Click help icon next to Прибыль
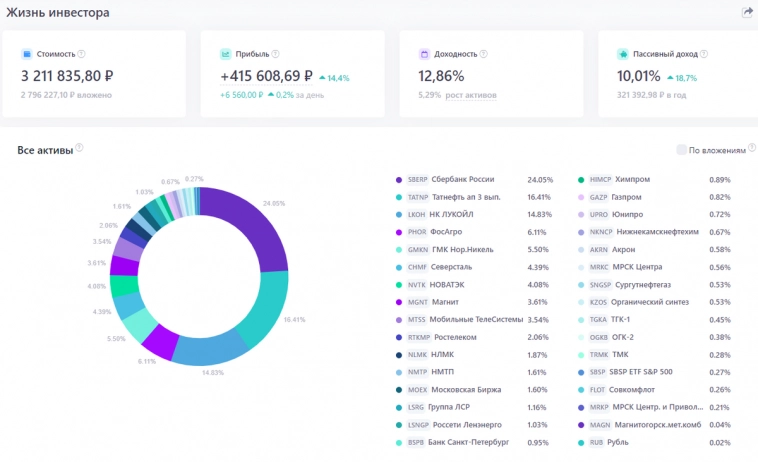Image resolution: width=758 pixels, height=462 pixels. coord(276,54)
